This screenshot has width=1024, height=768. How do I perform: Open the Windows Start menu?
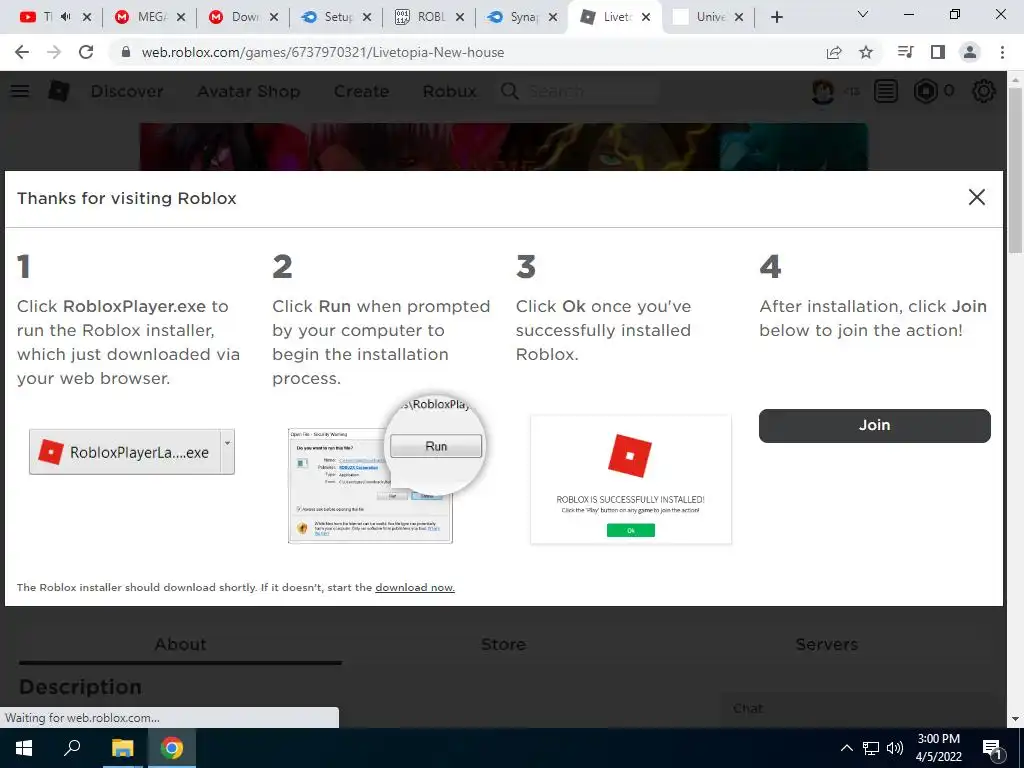(24, 748)
